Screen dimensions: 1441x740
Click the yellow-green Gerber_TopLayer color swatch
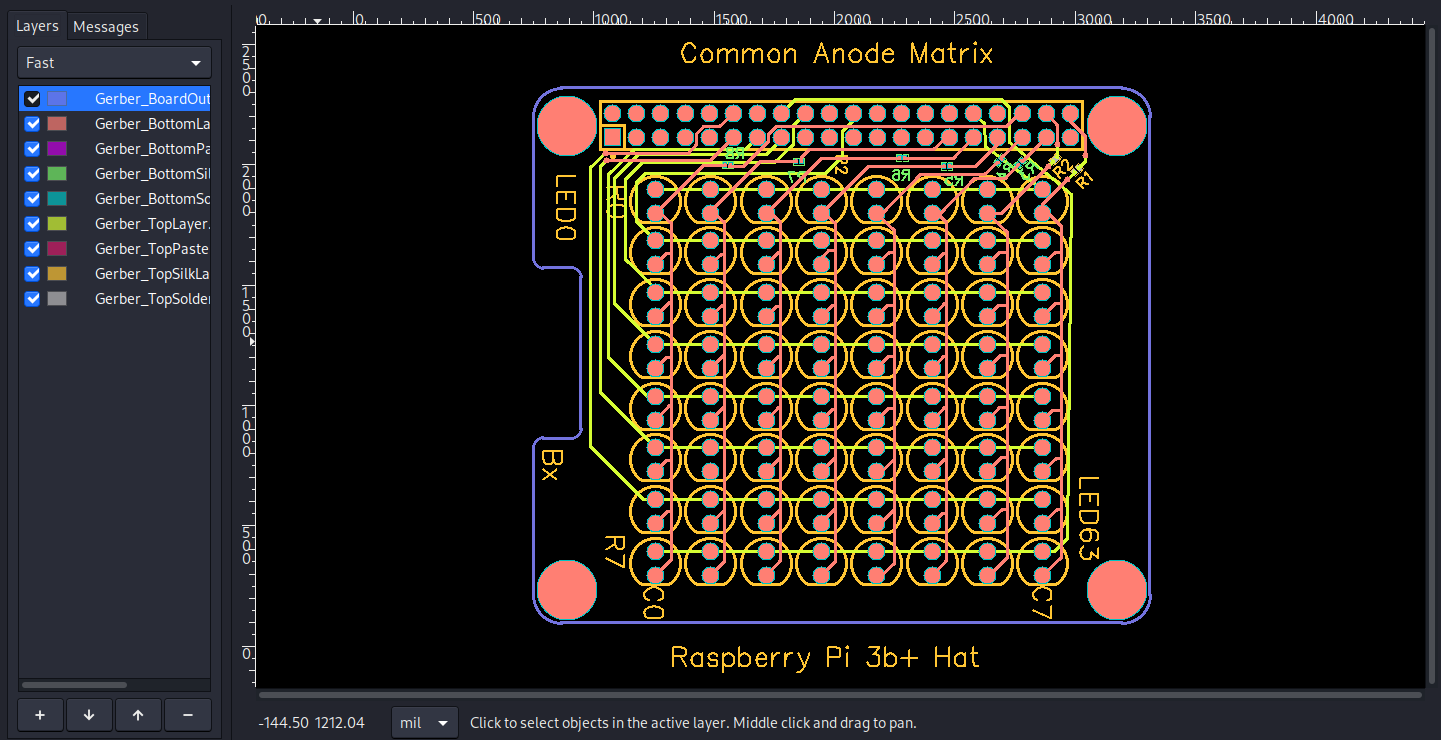click(x=57, y=224)
